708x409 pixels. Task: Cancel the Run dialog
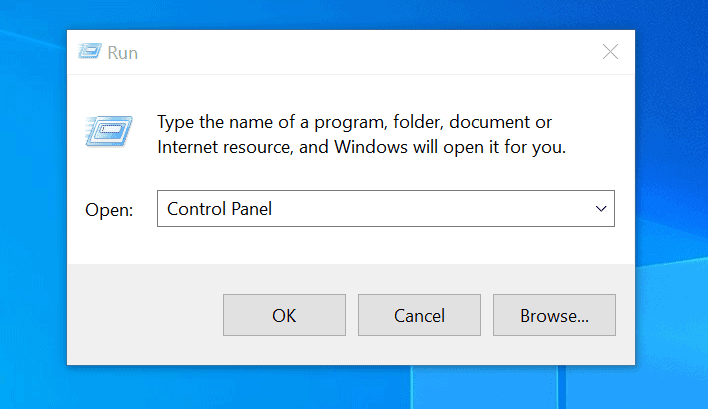click(x=419, y=315)
